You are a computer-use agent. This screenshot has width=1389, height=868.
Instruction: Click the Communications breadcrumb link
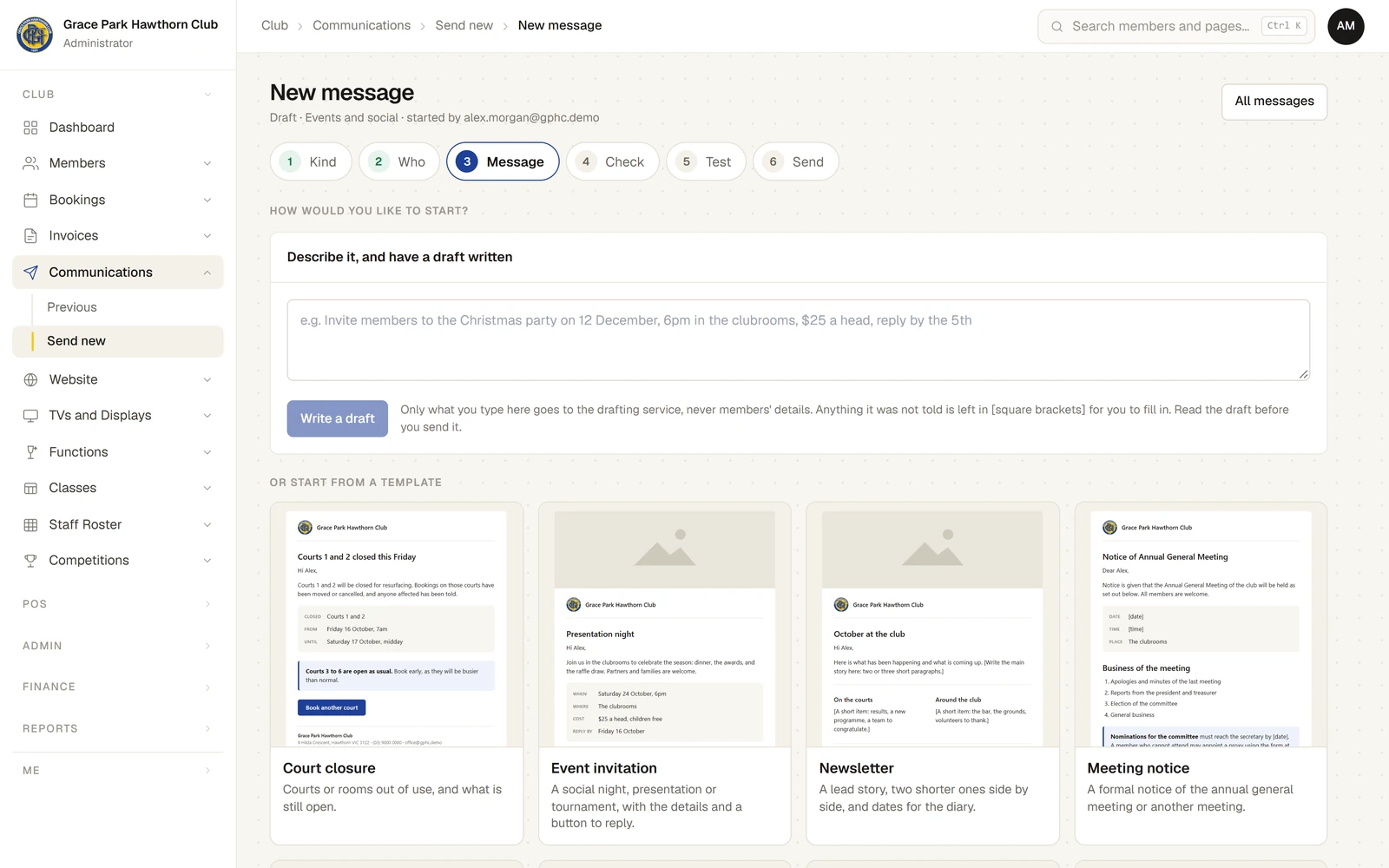pyautogui.click(x=361, y=25)
